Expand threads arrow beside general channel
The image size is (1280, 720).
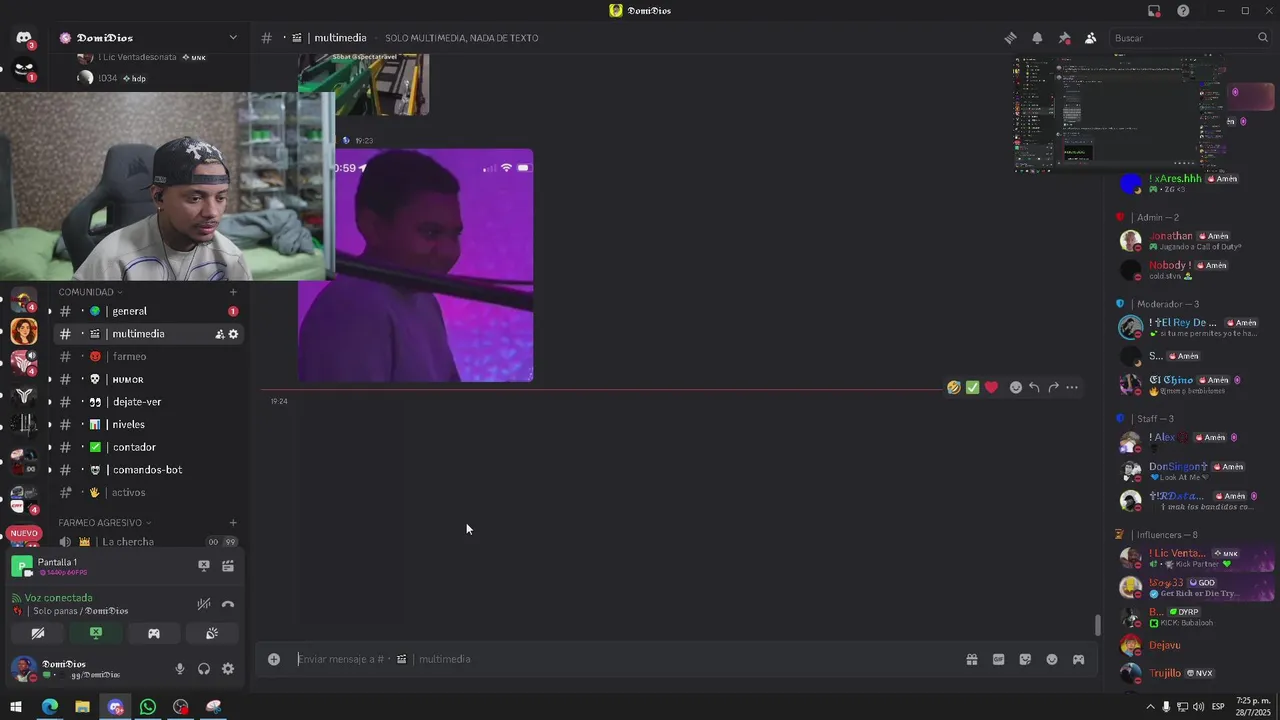click(50, 311)
